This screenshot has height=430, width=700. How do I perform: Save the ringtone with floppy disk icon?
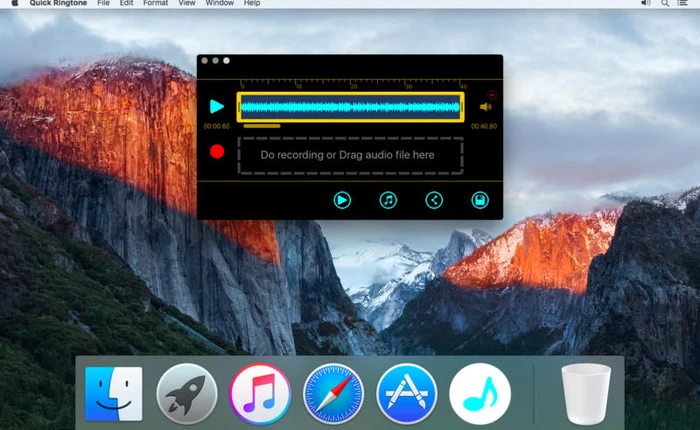[x=480, y=200]
